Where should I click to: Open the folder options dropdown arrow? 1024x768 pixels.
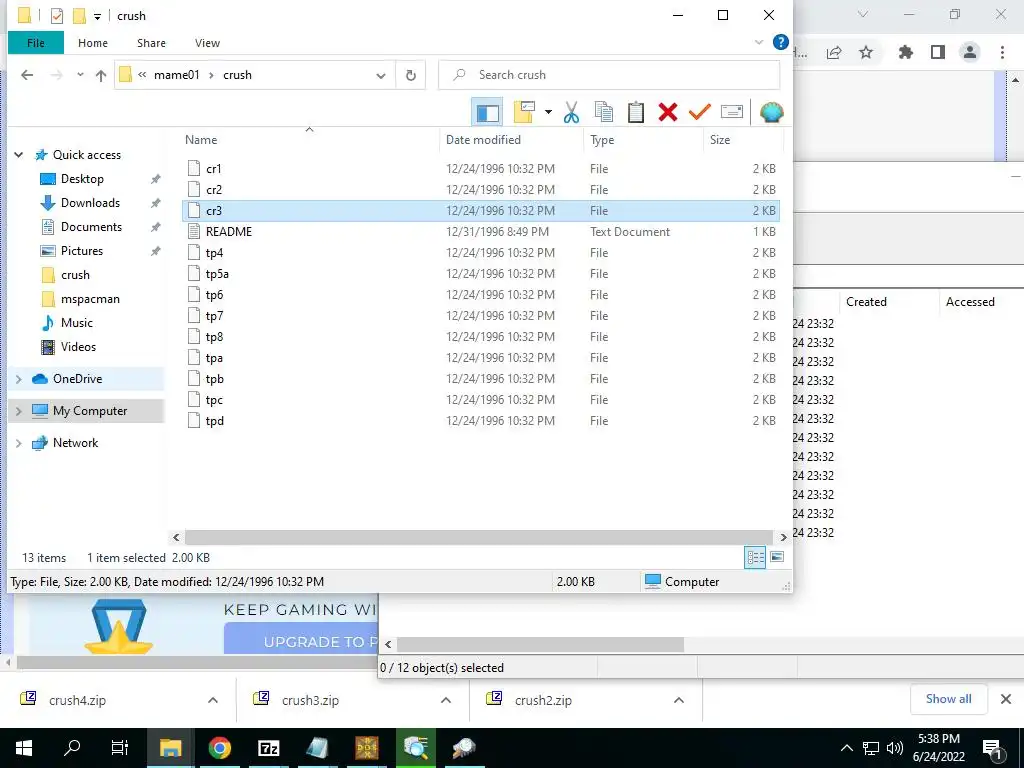(x=548, y=112)
